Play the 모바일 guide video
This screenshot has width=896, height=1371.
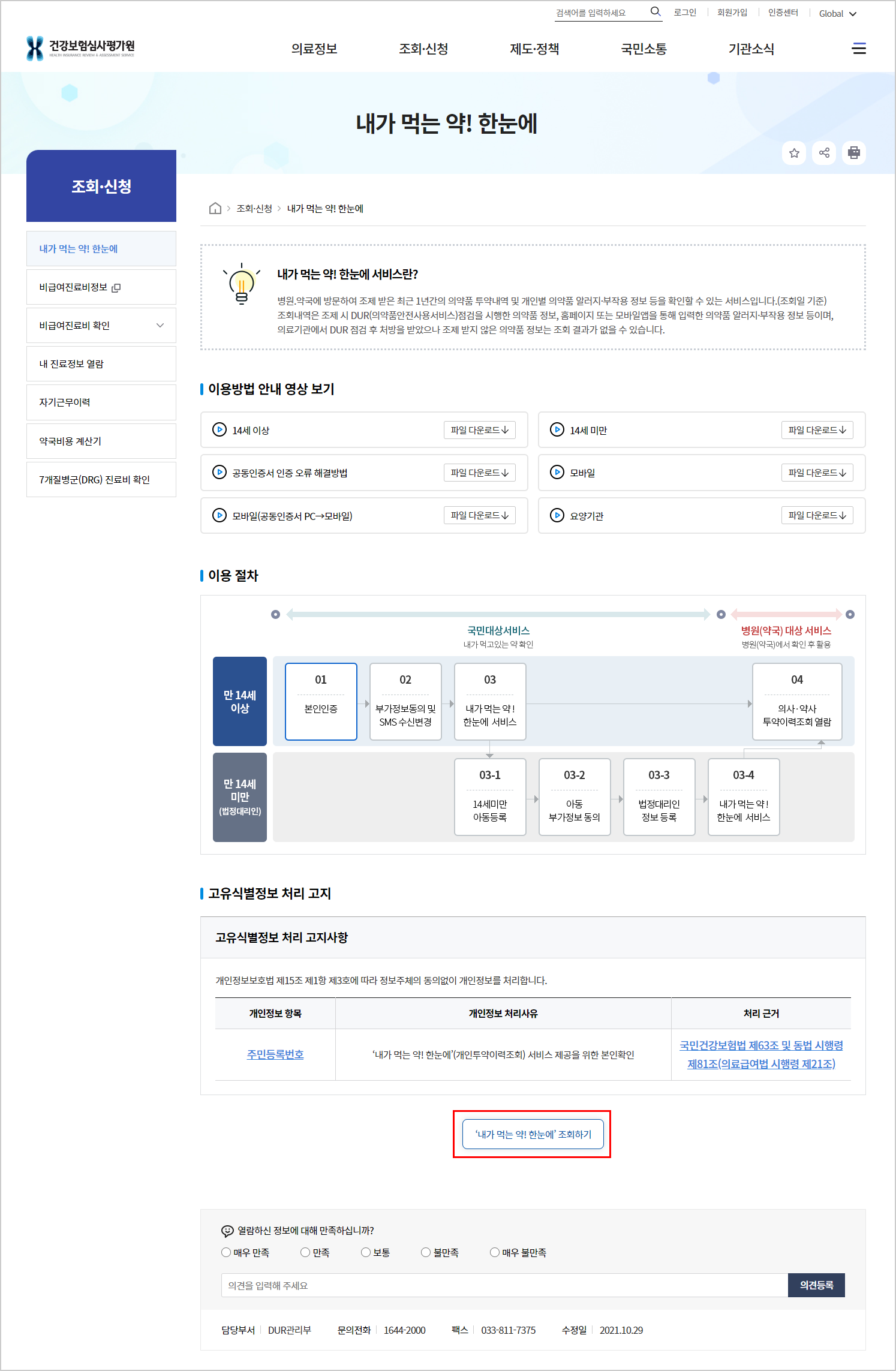coord(557,472)
